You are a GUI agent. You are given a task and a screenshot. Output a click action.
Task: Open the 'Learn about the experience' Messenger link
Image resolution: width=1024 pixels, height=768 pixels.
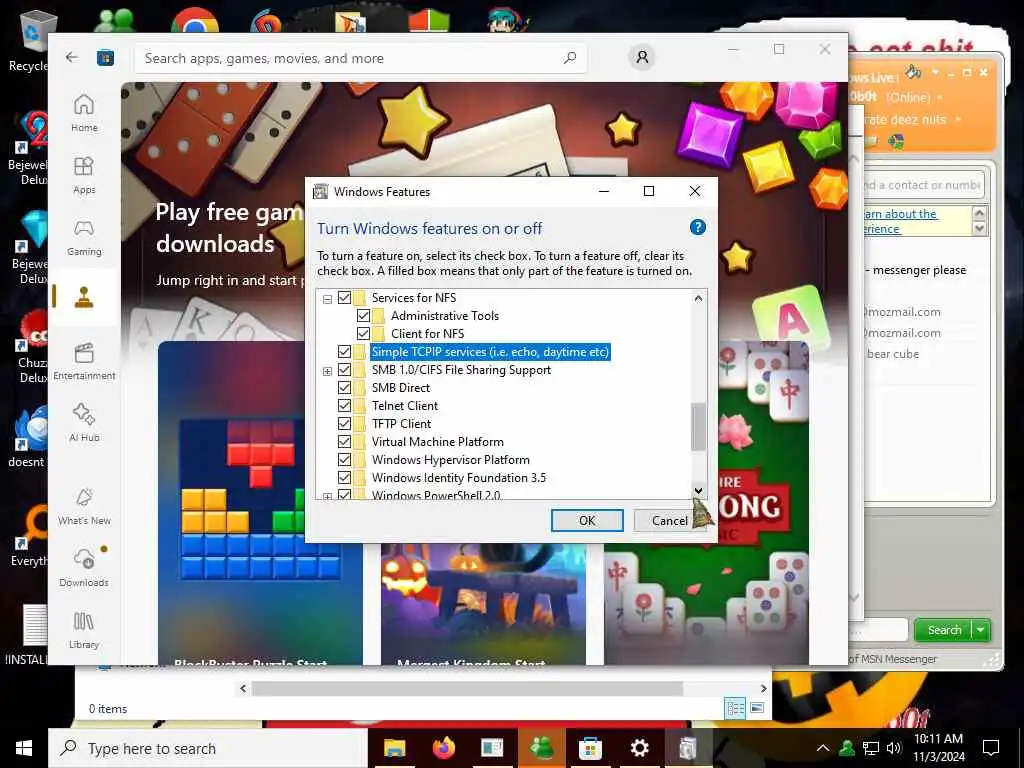tap(901, 221)
